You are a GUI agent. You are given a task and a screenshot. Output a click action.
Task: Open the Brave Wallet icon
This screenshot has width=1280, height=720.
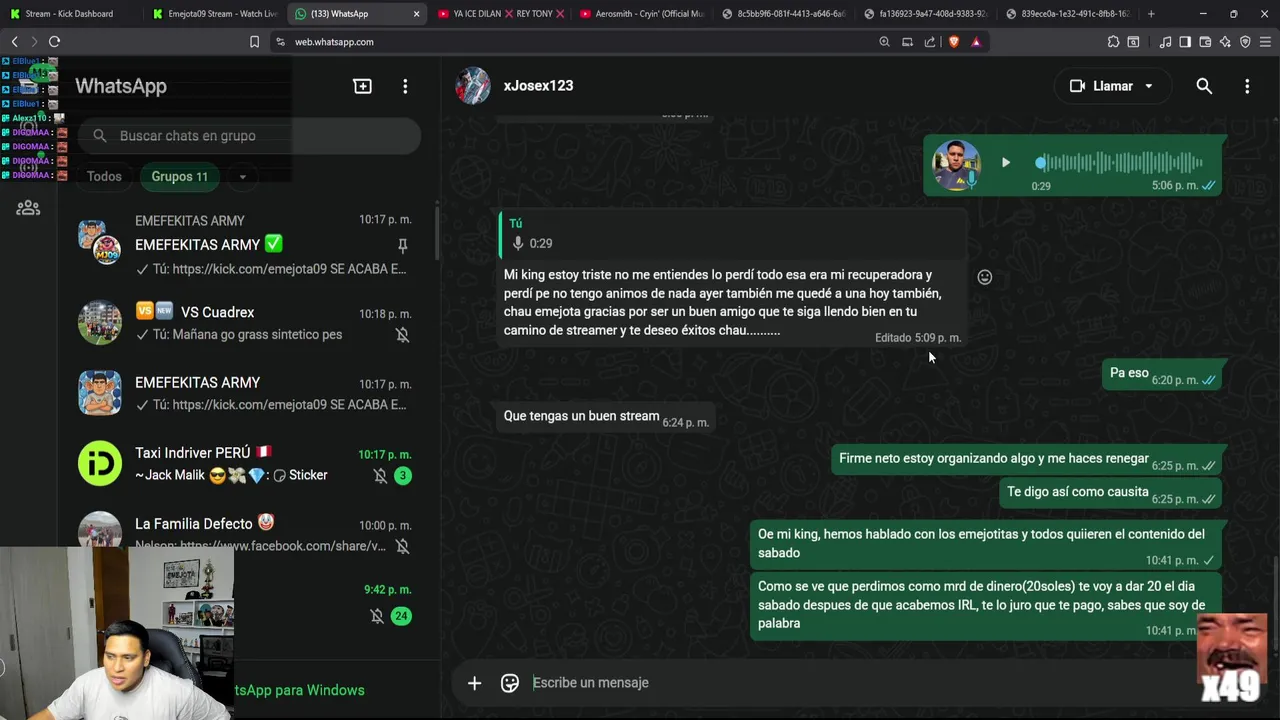point(1205,42)
